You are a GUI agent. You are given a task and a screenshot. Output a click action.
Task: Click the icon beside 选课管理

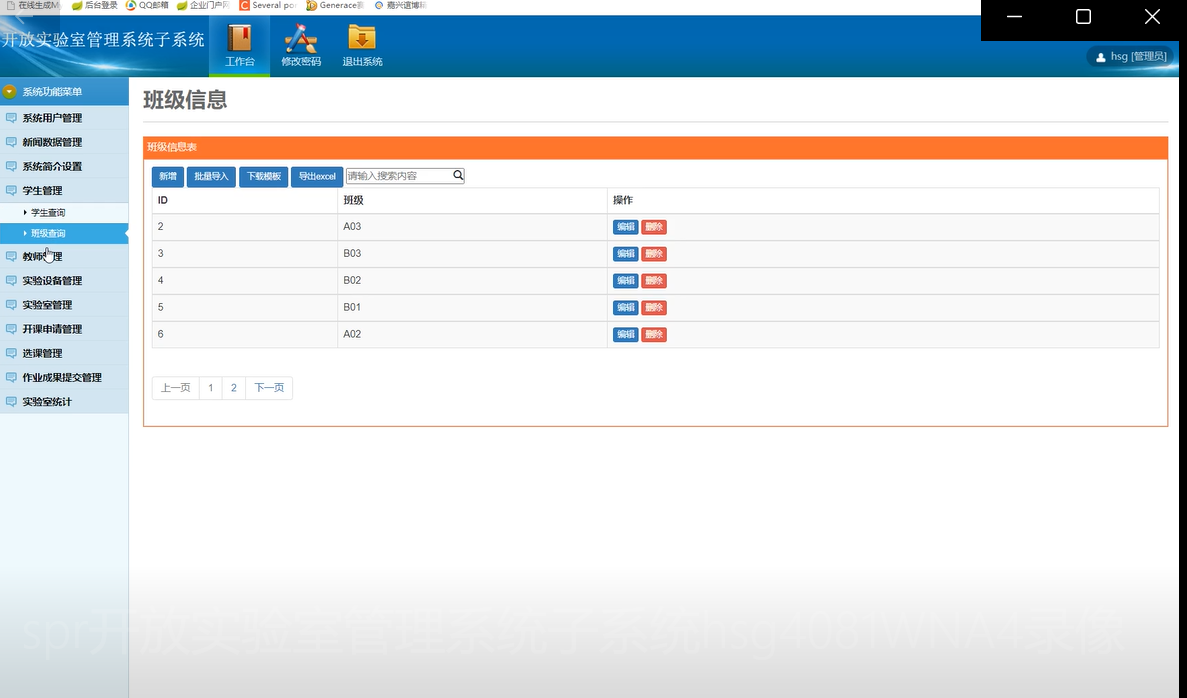tap(11, 354)
